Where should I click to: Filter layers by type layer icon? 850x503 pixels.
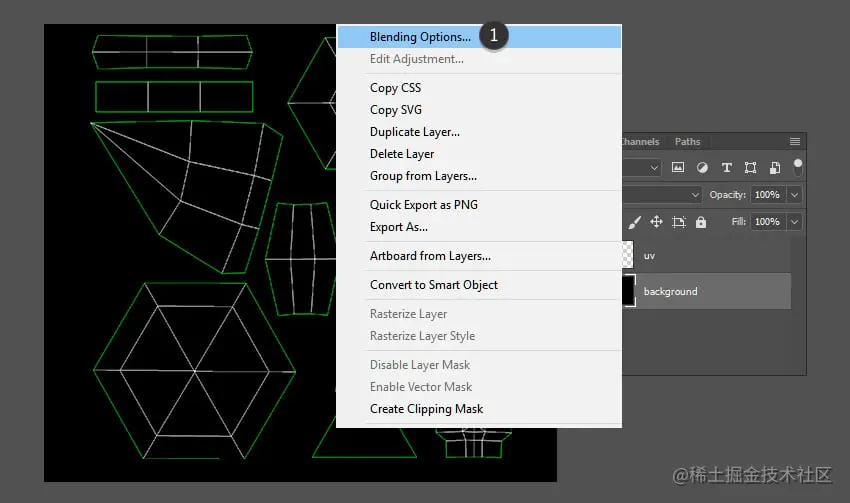click(x=726, y=167)
